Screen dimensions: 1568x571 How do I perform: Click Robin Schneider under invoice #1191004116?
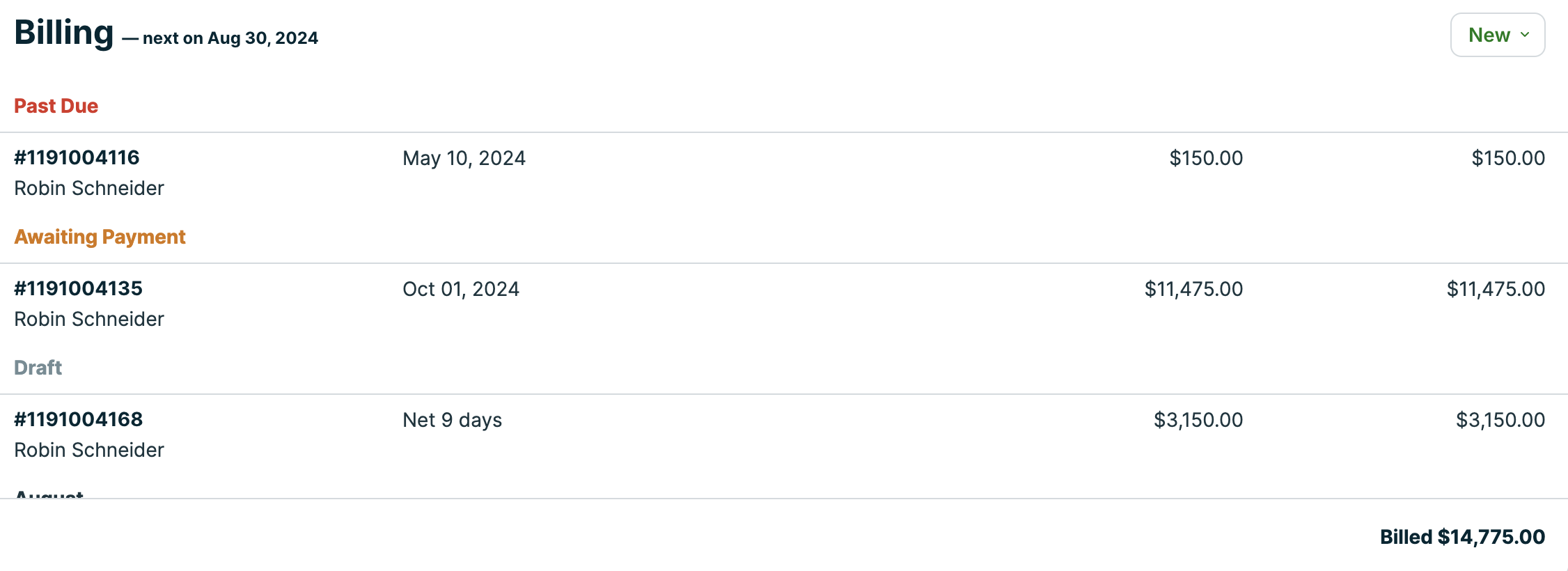tap(89, 188)
